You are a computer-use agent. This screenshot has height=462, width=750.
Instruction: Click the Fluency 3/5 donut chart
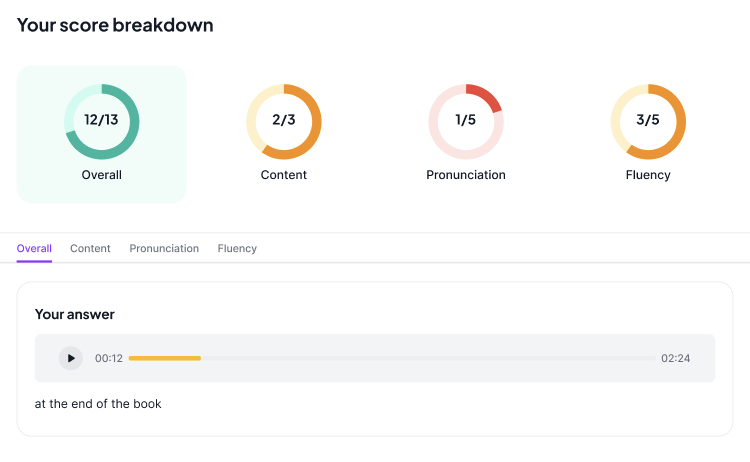click(x=648, y=121)
